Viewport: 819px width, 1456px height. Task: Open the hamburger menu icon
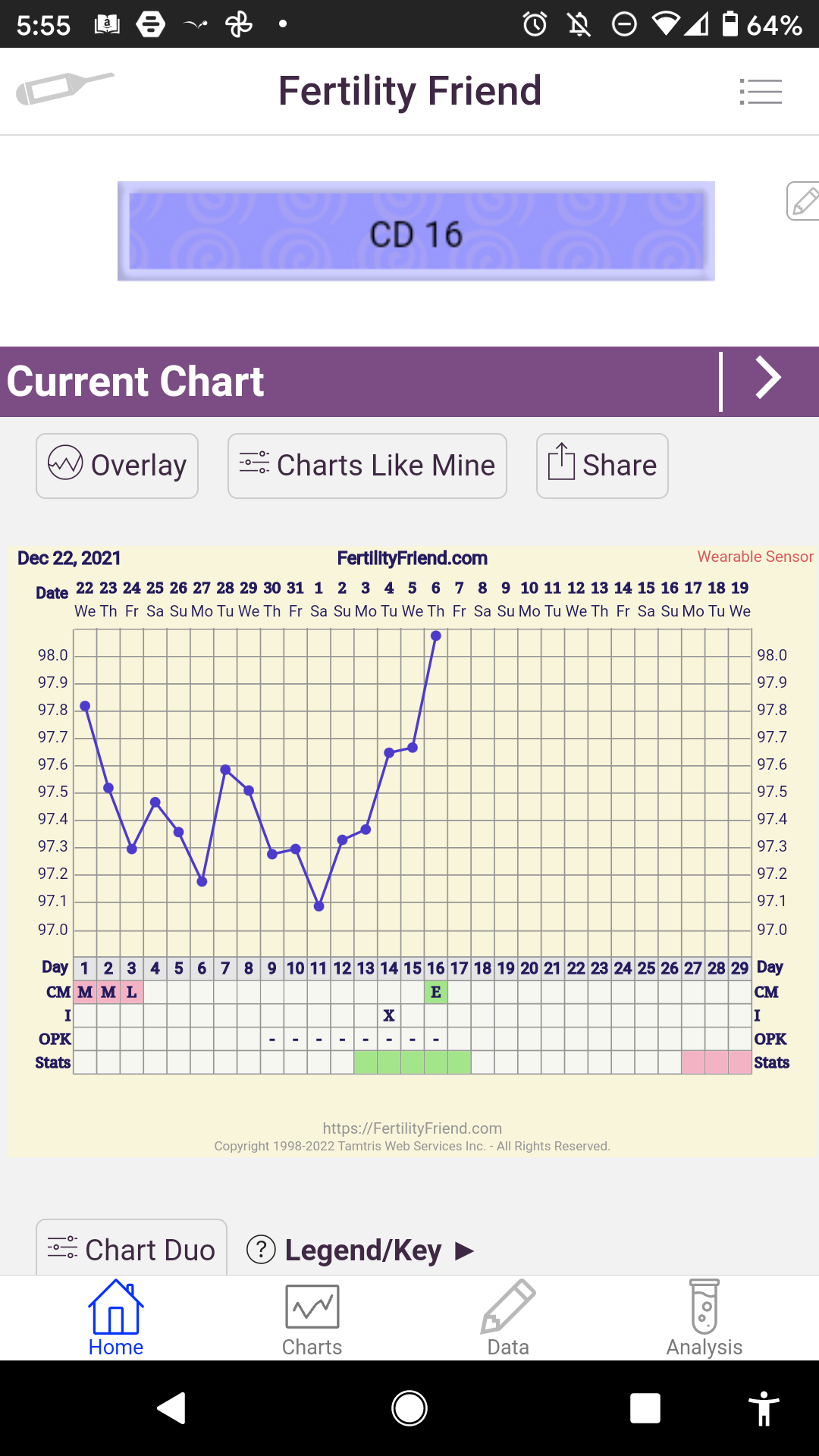761,92
